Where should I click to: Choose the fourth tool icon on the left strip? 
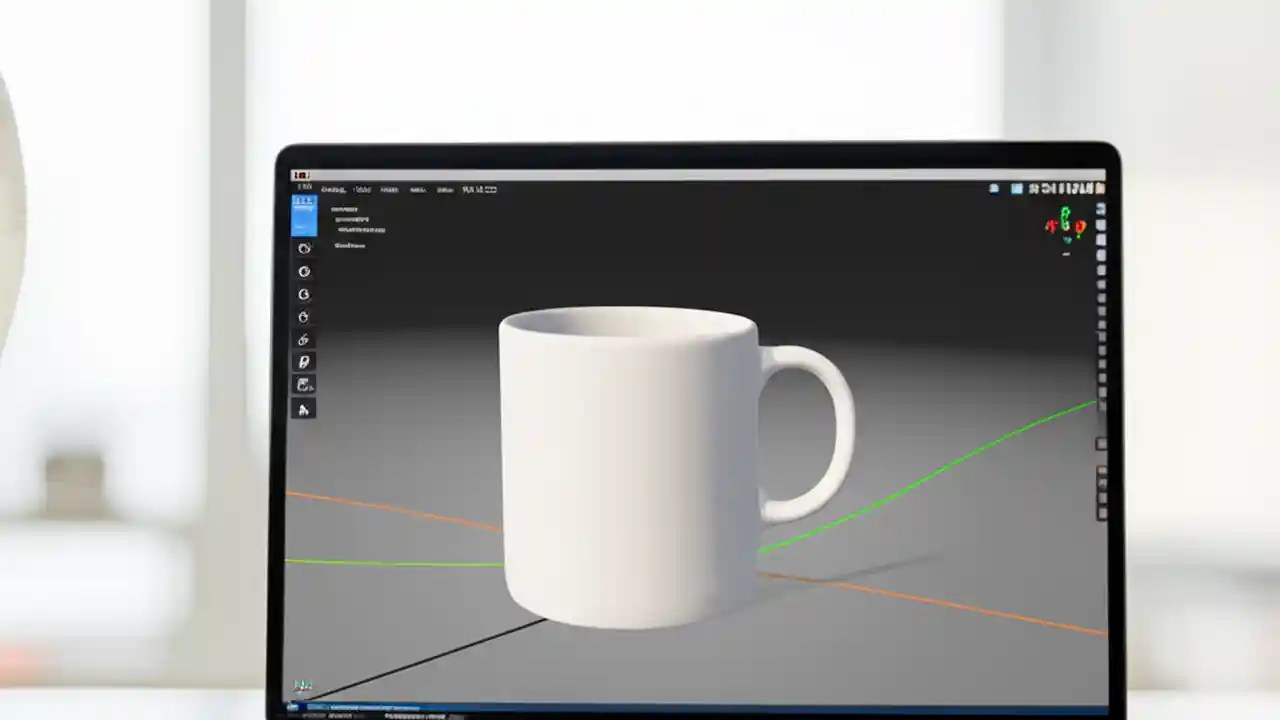click(304, 317)
